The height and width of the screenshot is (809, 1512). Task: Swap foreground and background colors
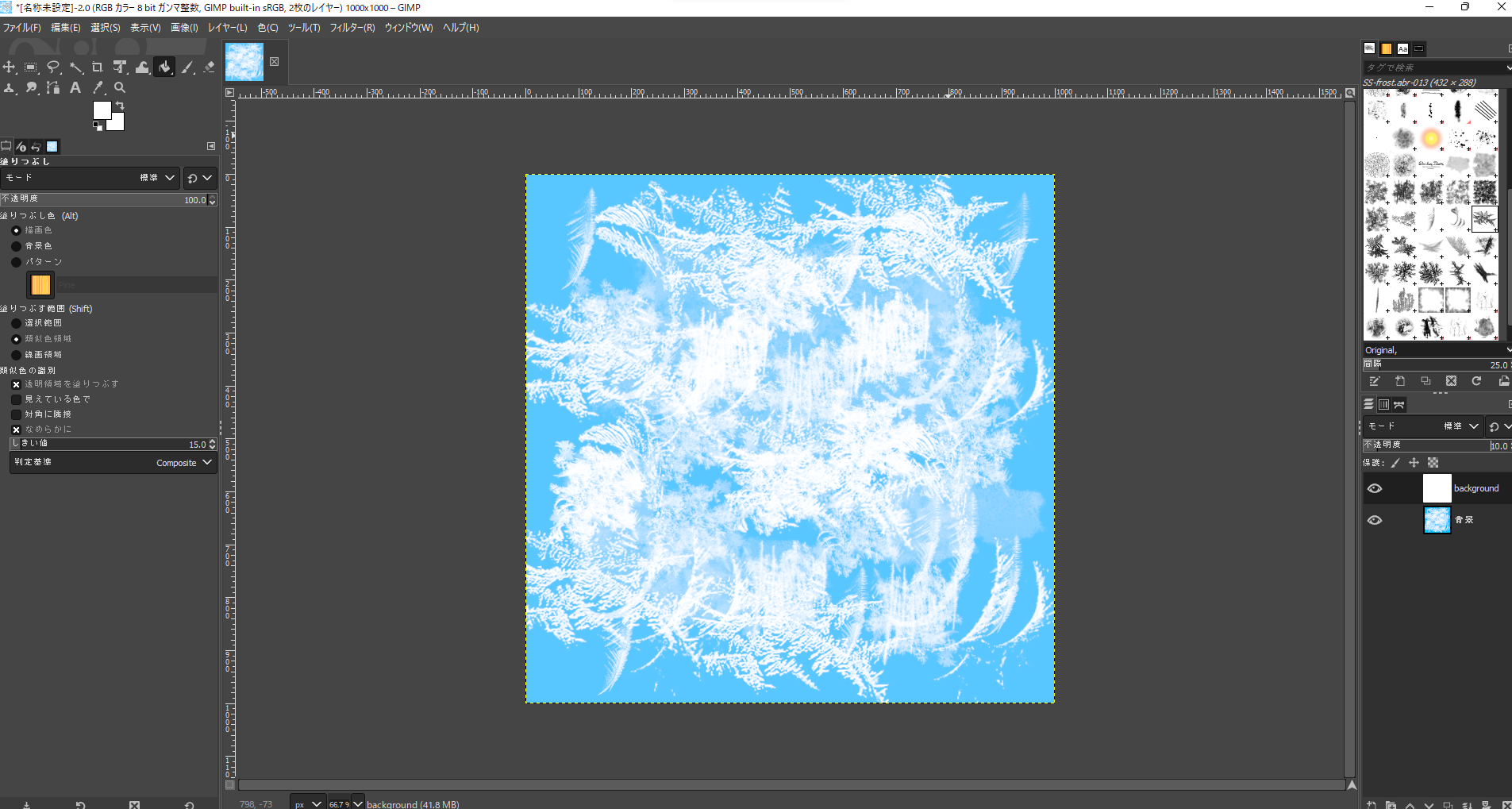pyautogui.click(x=120, y=106)
